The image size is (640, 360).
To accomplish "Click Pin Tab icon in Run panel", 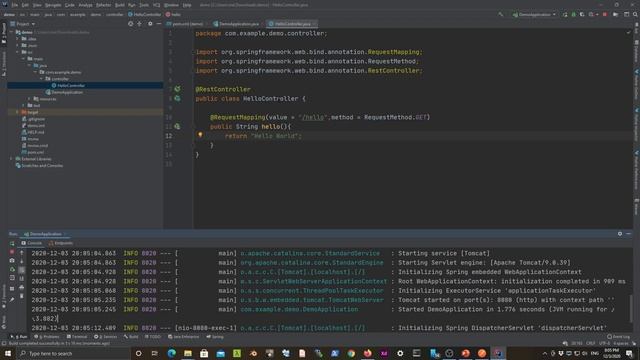I will tap(12, 300).
